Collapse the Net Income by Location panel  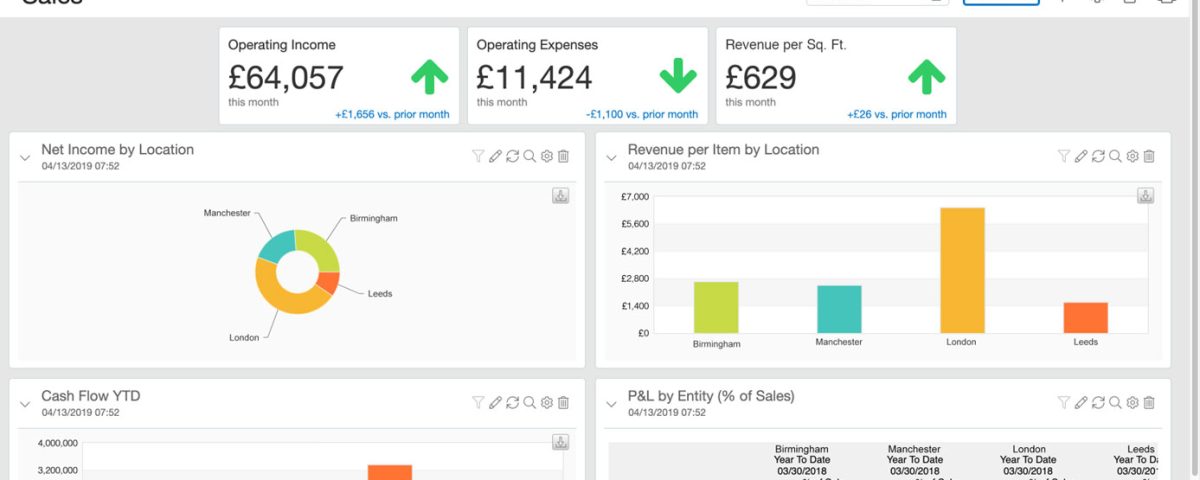tap(25, 158)
